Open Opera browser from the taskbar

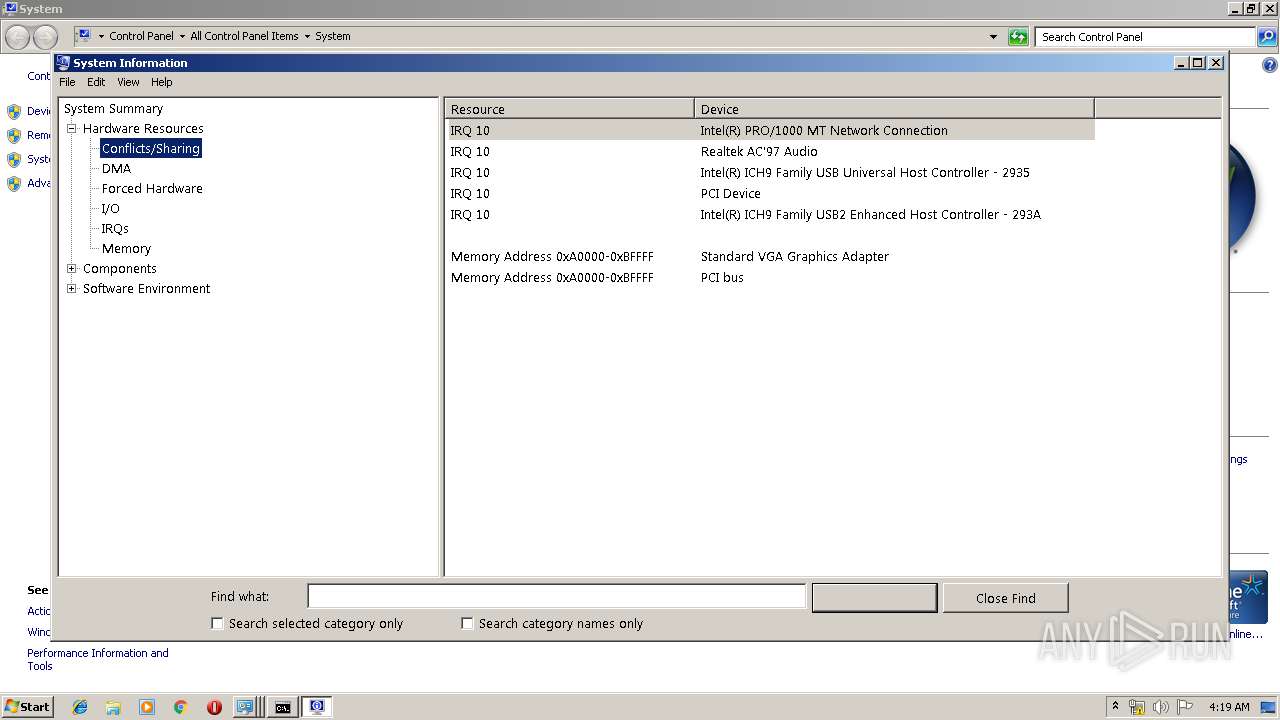(x=214, y=707)
